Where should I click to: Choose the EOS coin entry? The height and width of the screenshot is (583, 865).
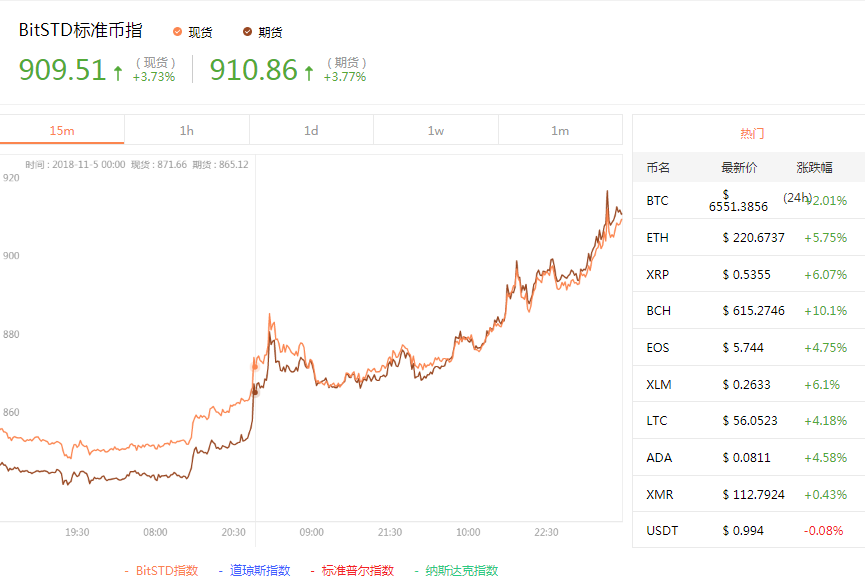tap(749, 347)
